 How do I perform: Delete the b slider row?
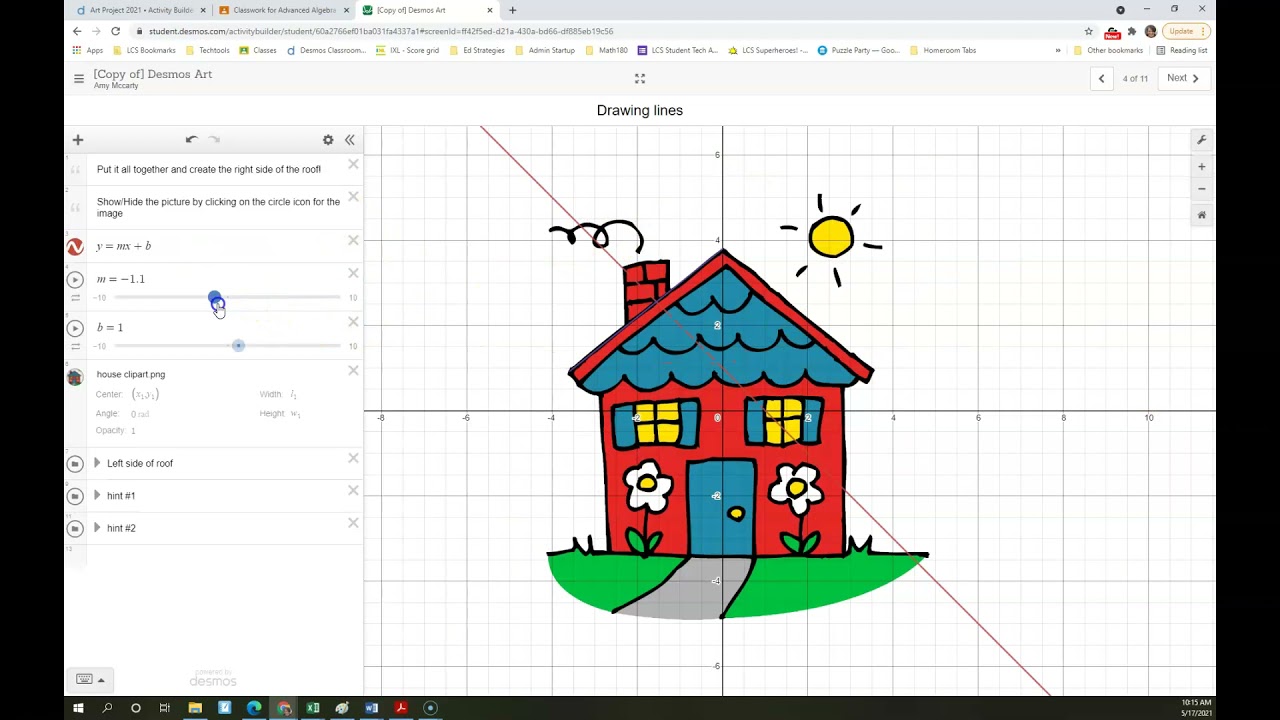[x=353, y=322]
